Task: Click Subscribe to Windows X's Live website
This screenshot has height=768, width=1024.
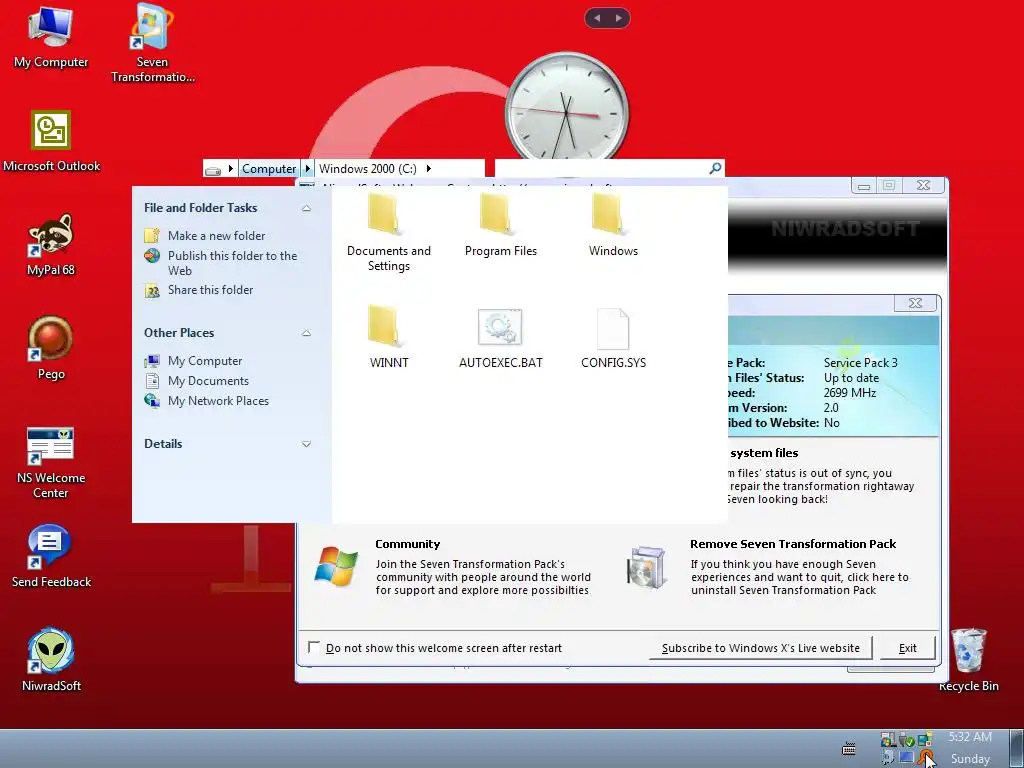Action: pos(761,648)
